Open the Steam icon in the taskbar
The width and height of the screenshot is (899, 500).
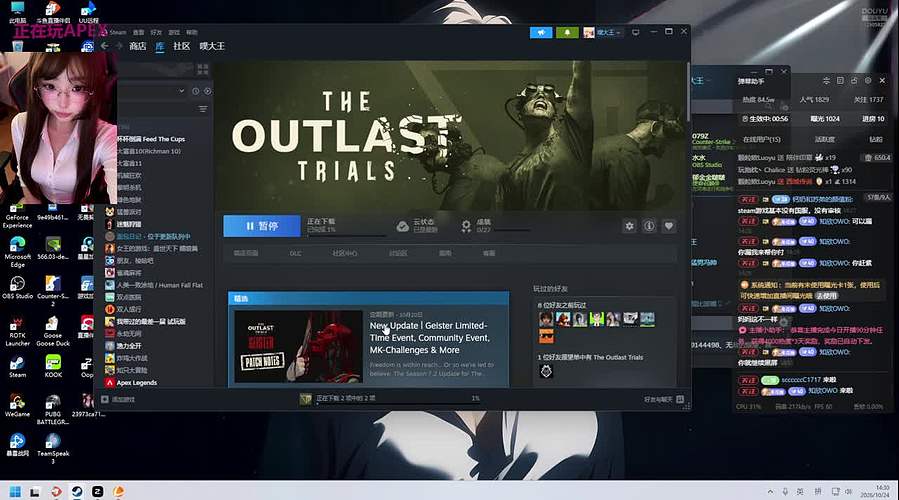coord(76,491)
